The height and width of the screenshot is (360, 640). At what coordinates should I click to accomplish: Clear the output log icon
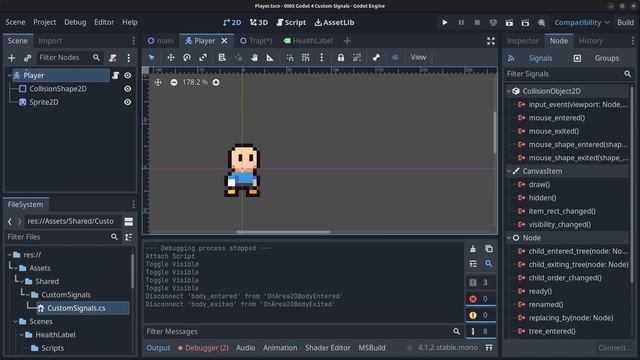click(x=473, y=249)
